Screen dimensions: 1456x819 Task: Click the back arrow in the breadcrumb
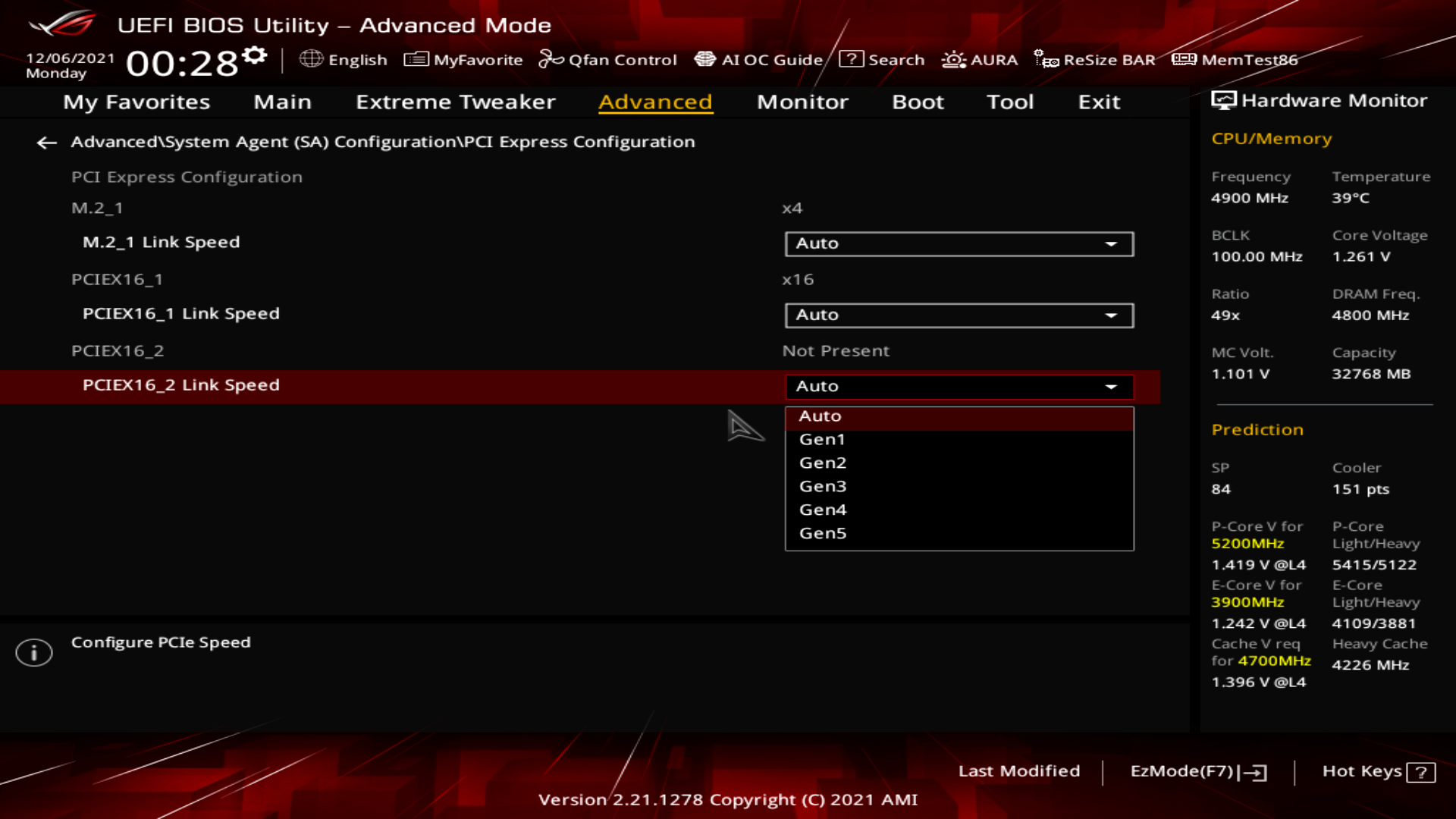coord(47,143)
